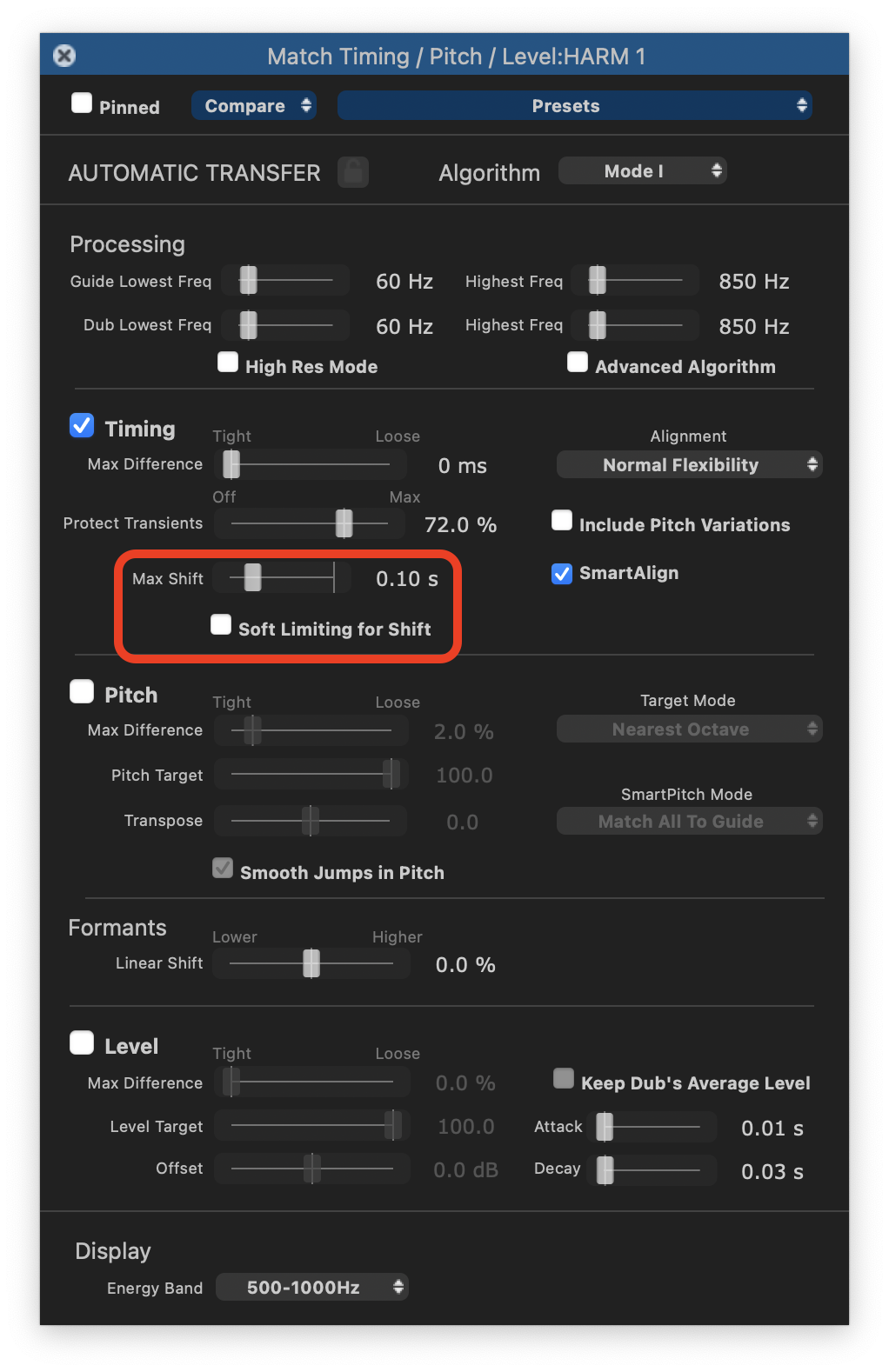Enable the Pinned checkbox
Screen dimensions: 889x1372
pyautogui.click(x=82, y=103)
